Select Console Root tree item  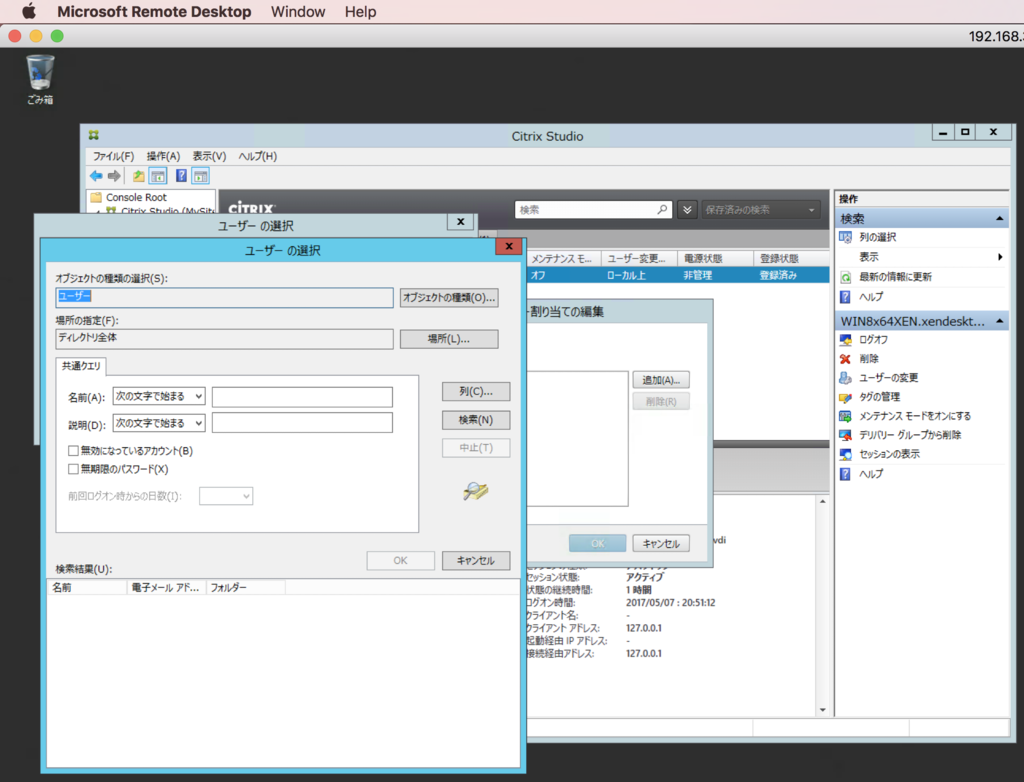tap(136, 197)
